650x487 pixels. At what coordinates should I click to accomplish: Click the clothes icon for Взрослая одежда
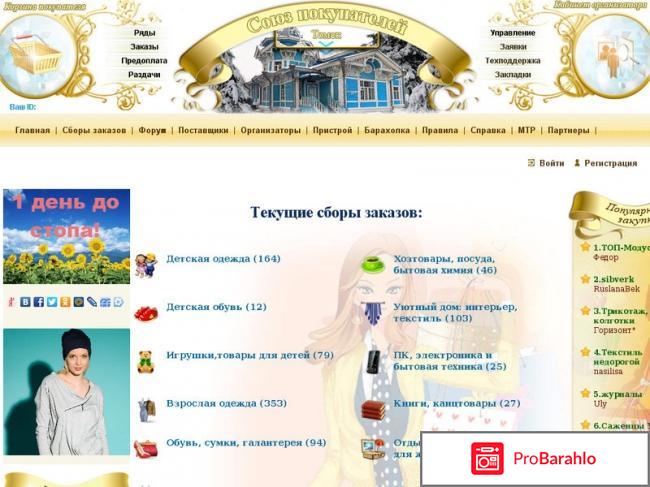147,409
